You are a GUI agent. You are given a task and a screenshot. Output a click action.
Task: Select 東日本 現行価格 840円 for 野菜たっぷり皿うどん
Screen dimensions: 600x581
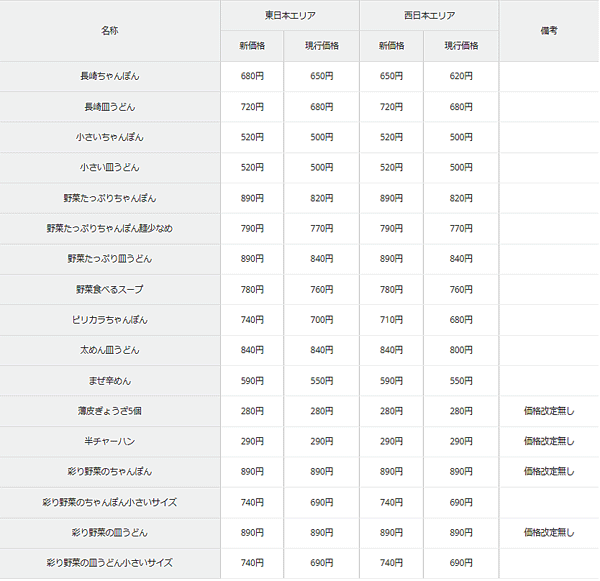point(322,259)
